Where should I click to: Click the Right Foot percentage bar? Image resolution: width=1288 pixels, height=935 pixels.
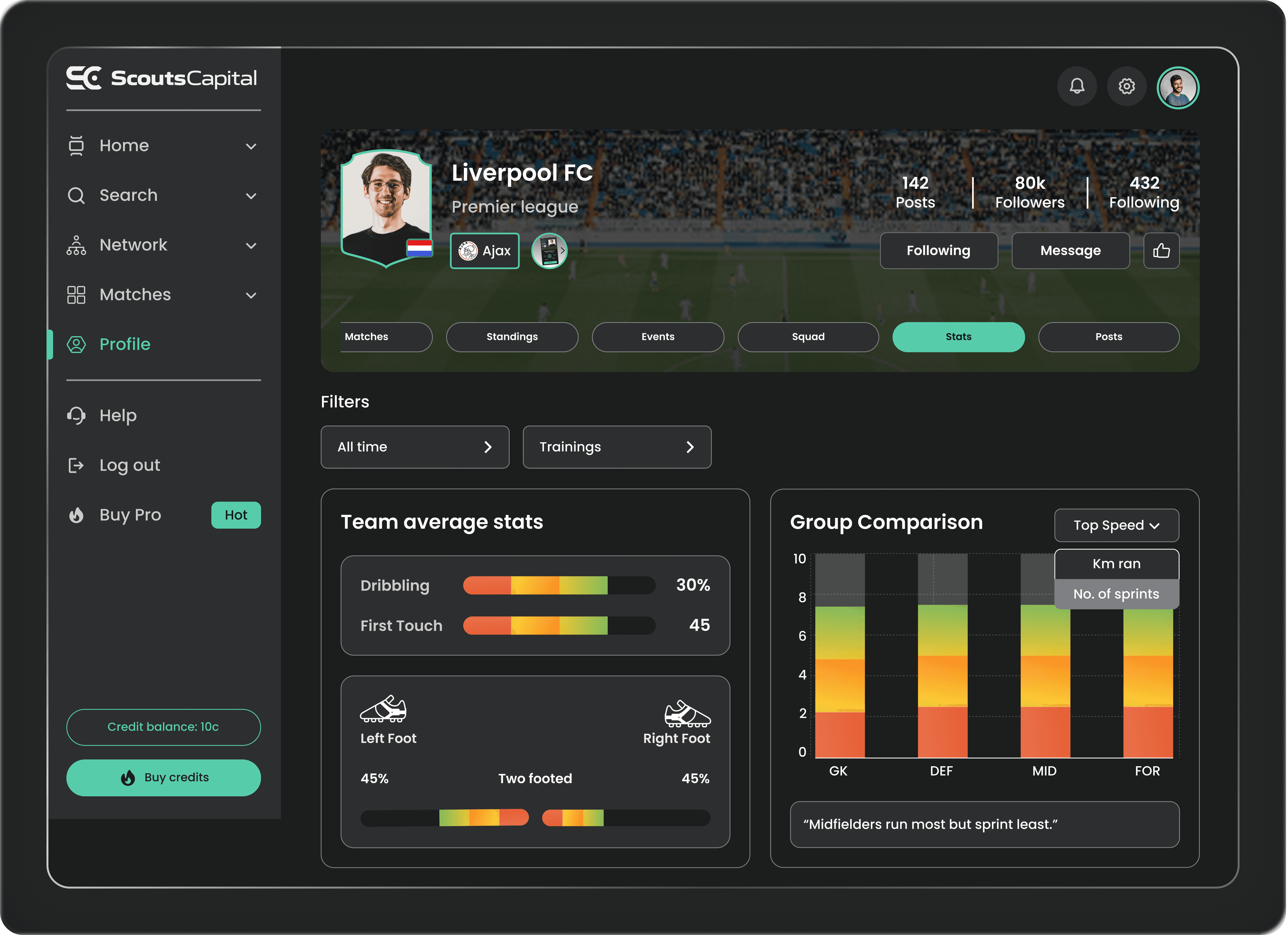pyautogui.click(x=626, y=818)
